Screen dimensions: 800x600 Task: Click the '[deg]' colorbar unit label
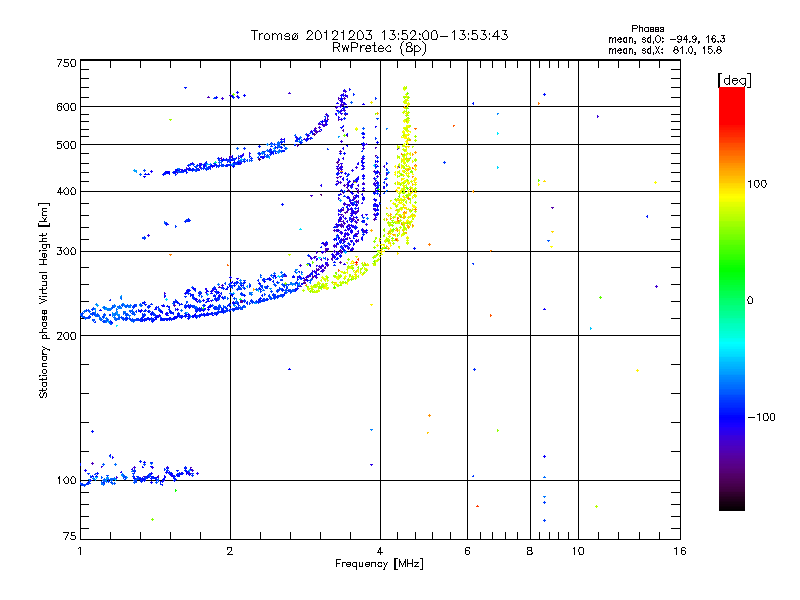point(734,80)
